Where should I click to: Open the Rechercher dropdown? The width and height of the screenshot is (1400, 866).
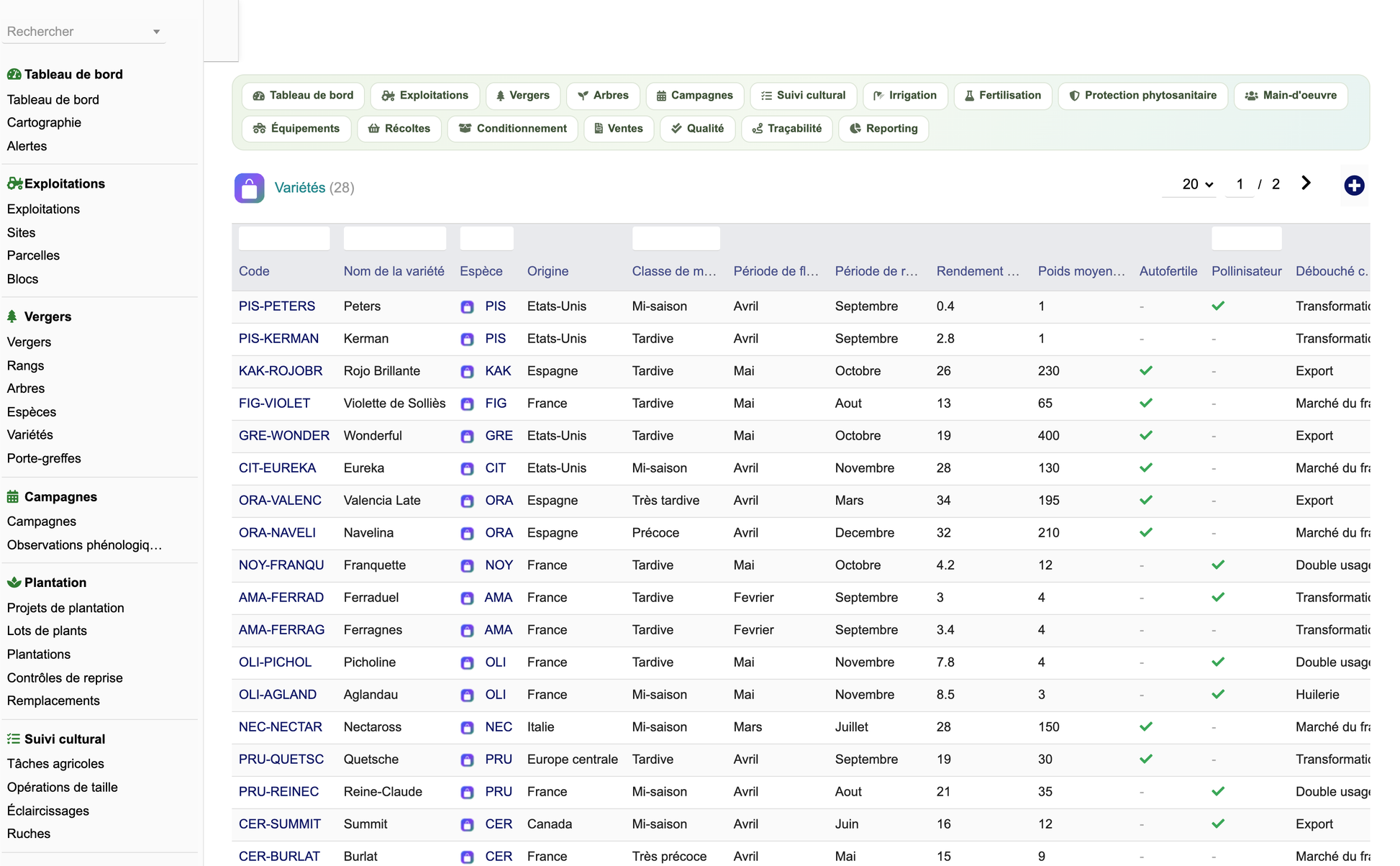point(84,32)
